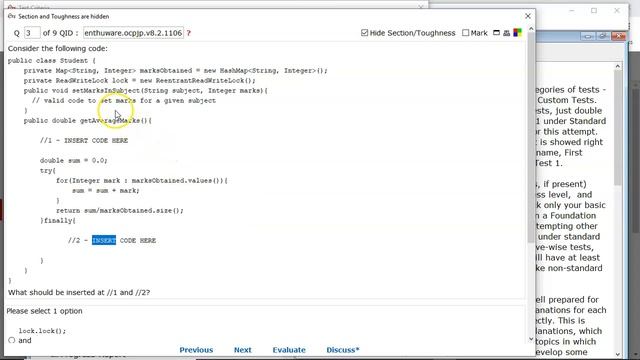
Task: Click the down arrow of the question scrollbar
Action: click(x=531, y=339)
